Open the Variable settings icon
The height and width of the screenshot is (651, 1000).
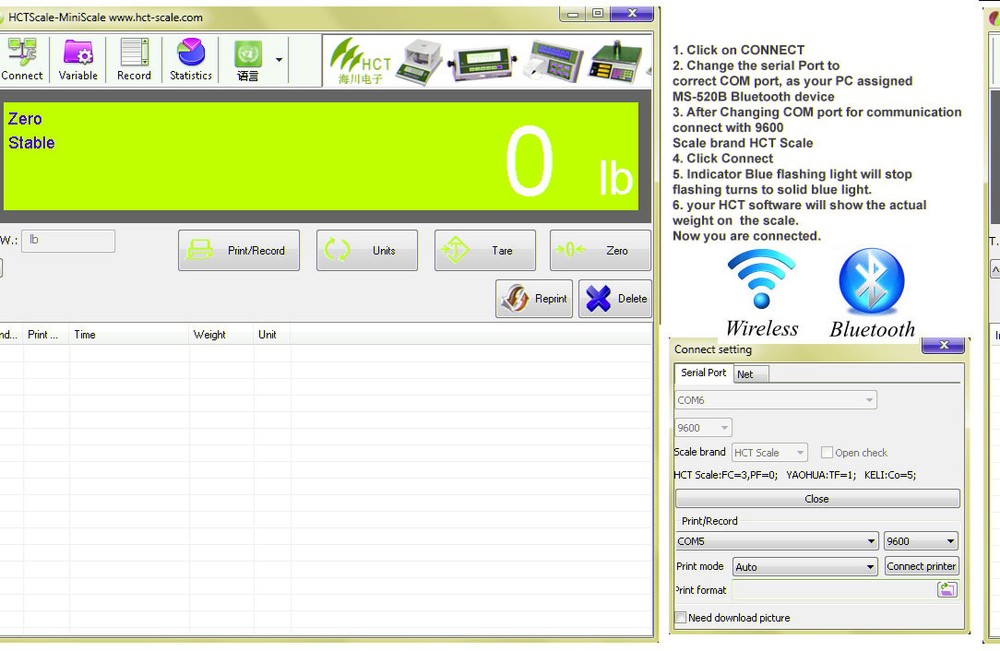[78, 60]
